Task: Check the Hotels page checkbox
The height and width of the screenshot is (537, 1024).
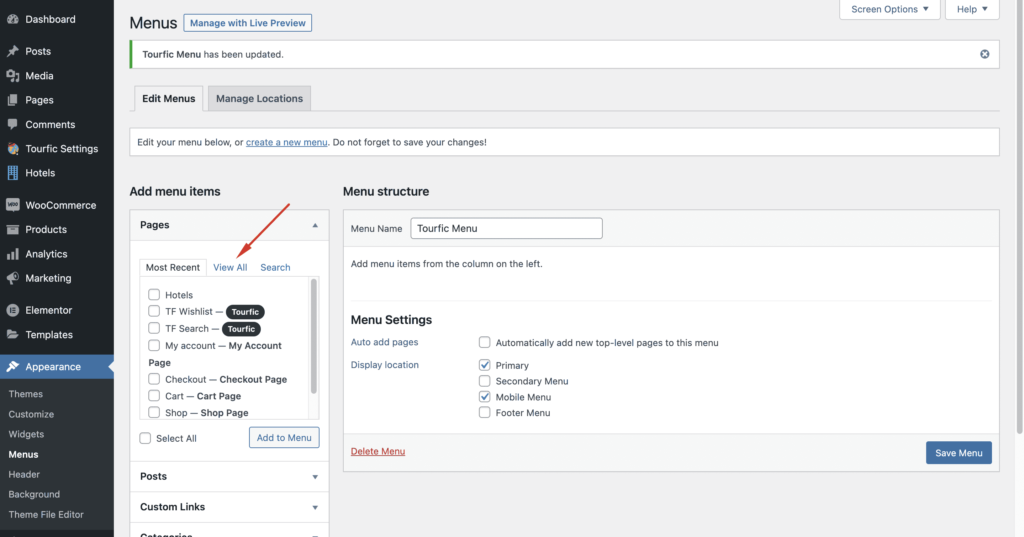Action: click(154, 295)
